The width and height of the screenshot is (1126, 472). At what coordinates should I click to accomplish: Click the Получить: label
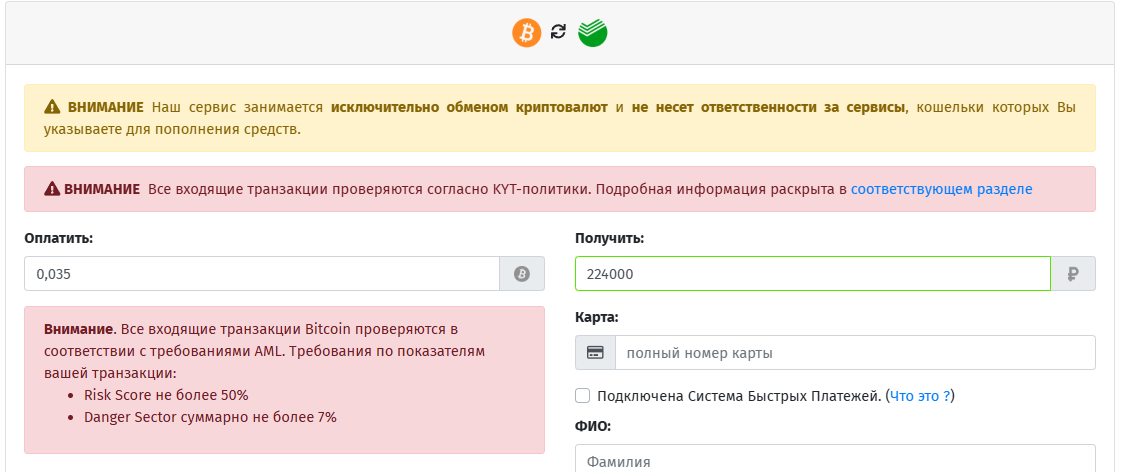coord(610,239)
